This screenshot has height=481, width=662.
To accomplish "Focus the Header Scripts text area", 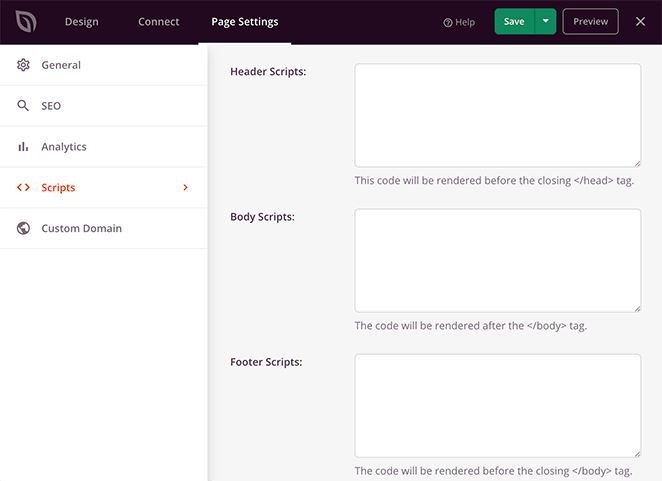I will [498, 115].
